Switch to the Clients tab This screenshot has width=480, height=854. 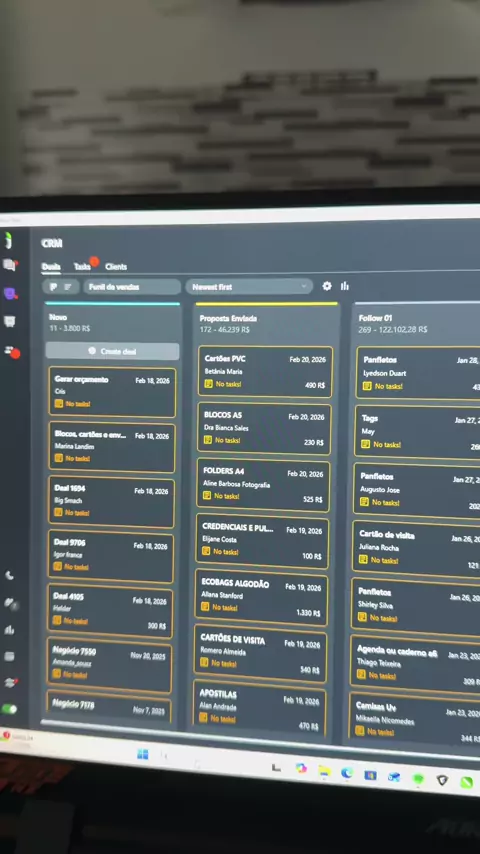(116, 266)
